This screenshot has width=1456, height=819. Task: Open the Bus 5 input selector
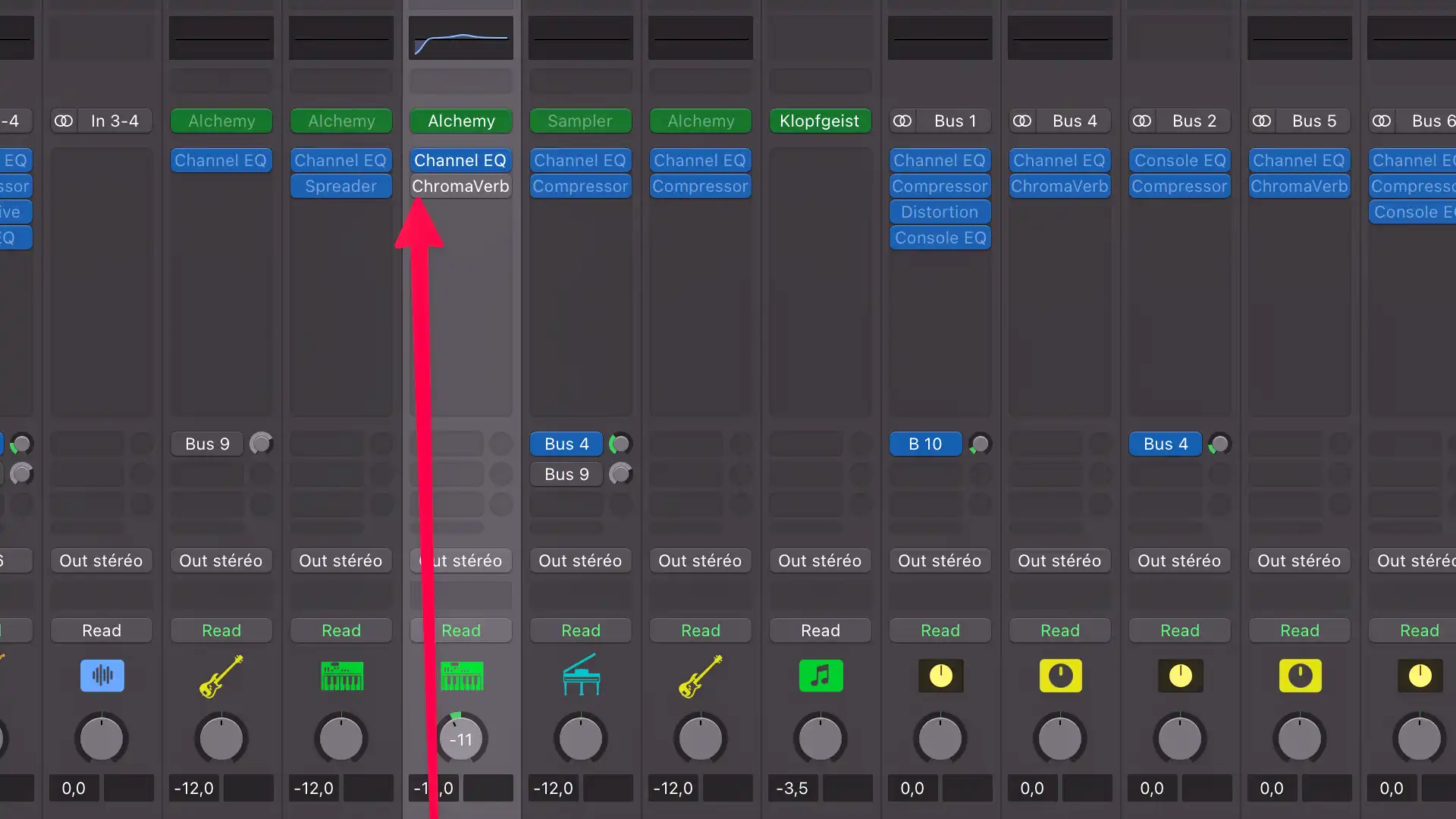click(x=1314, y=121)
